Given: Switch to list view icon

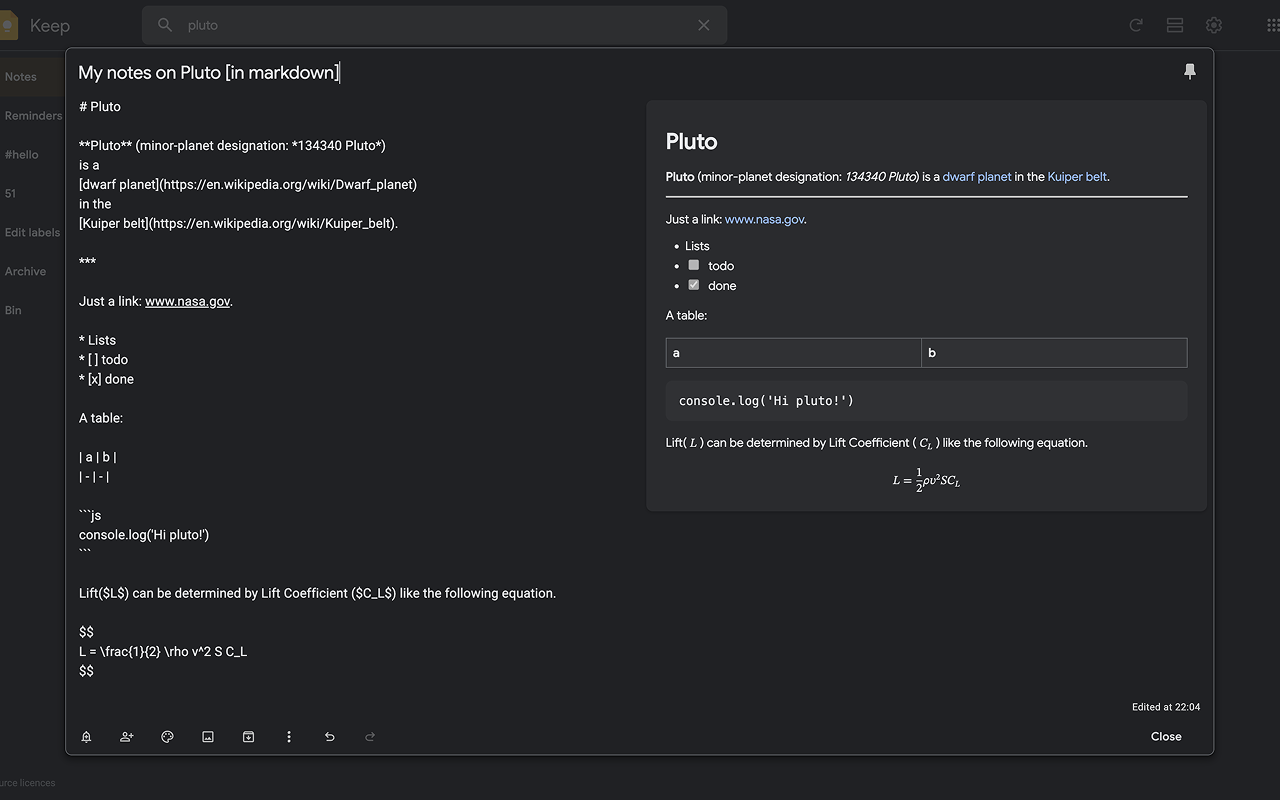Looking at the screenshot, I should (x=1175, y=25).
